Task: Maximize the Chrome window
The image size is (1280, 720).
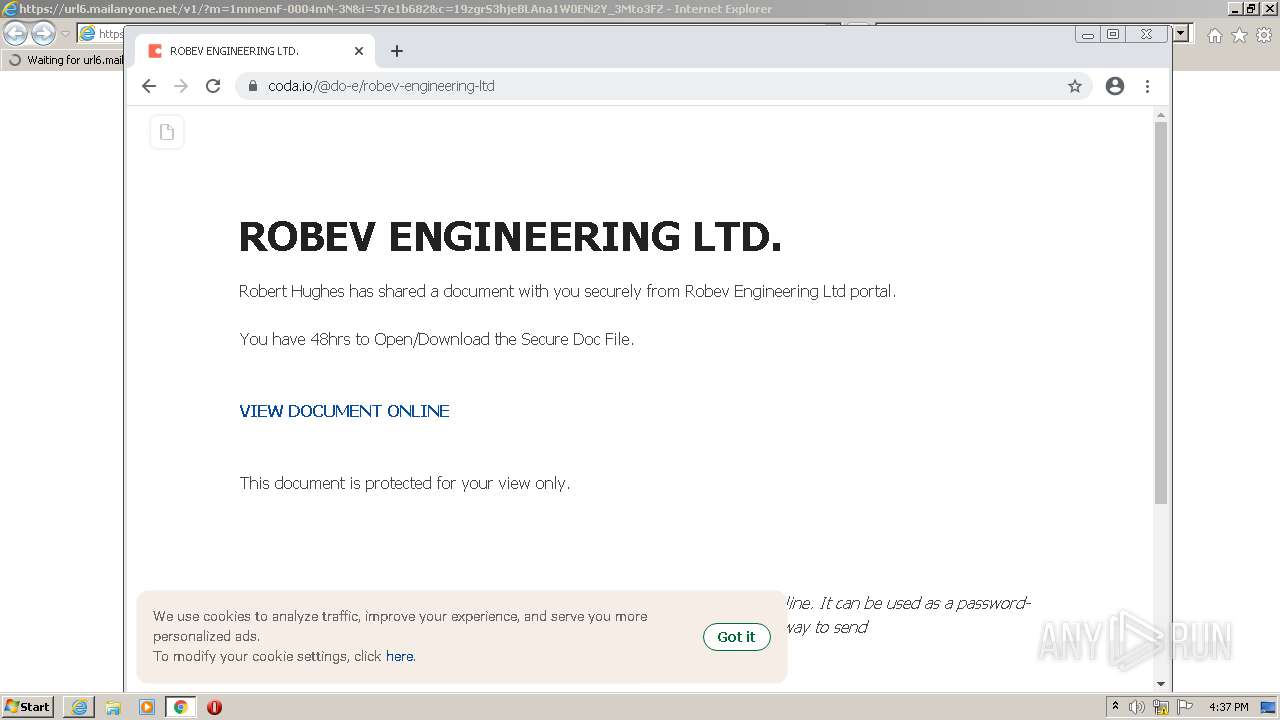Action: coord(1113,35)
